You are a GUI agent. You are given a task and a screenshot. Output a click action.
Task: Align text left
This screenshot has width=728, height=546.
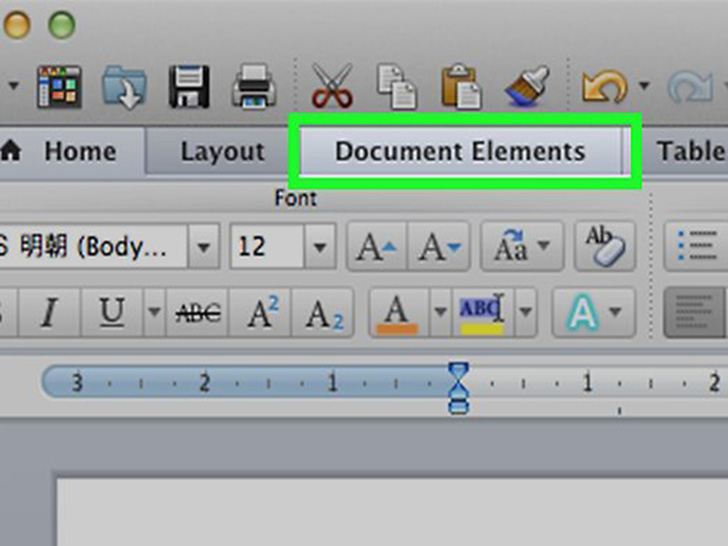[x=694, y=312]
